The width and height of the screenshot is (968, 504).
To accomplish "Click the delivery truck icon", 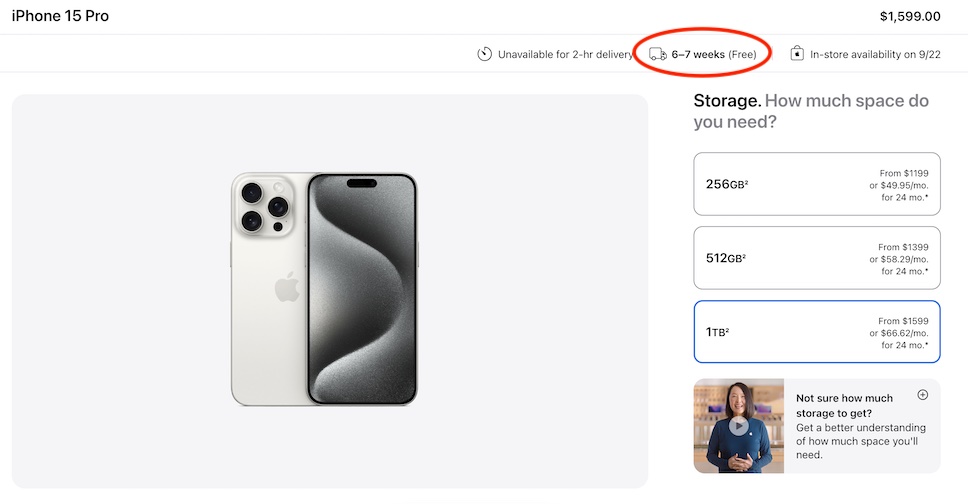I will [x=657, y=54].
